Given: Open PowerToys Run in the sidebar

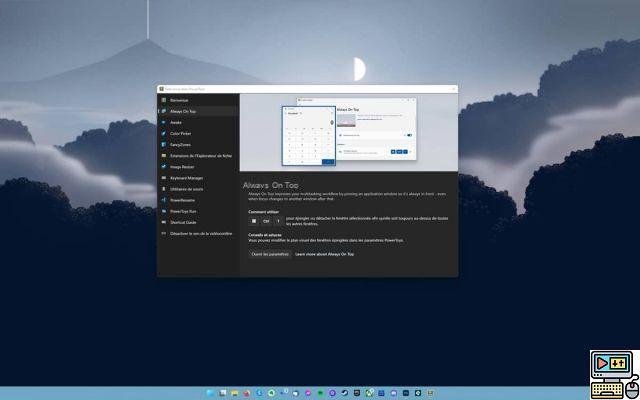Looking at the screenshot, I should (198, 211).
